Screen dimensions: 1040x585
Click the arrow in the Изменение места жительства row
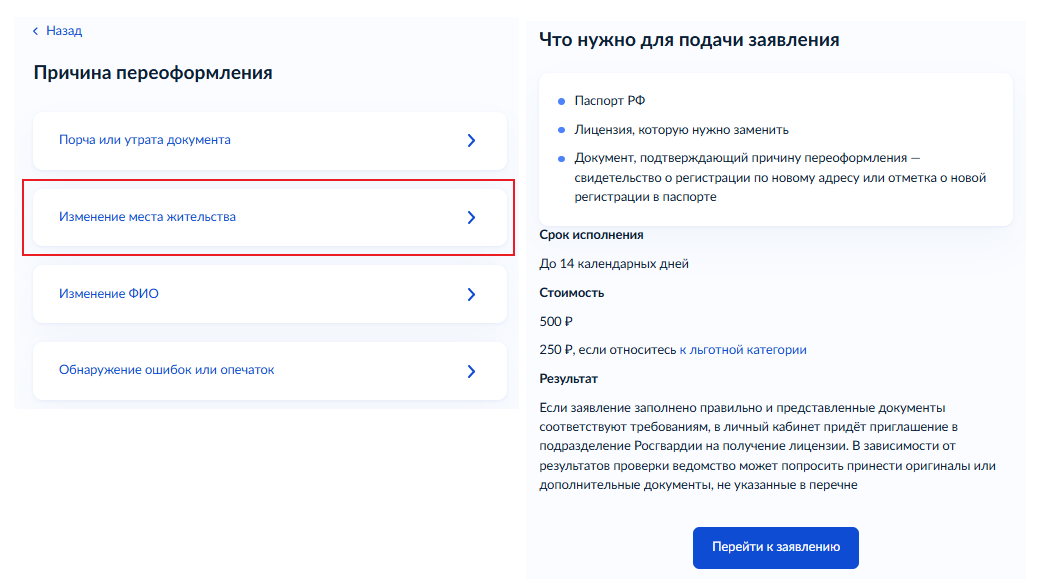point(471,218)
